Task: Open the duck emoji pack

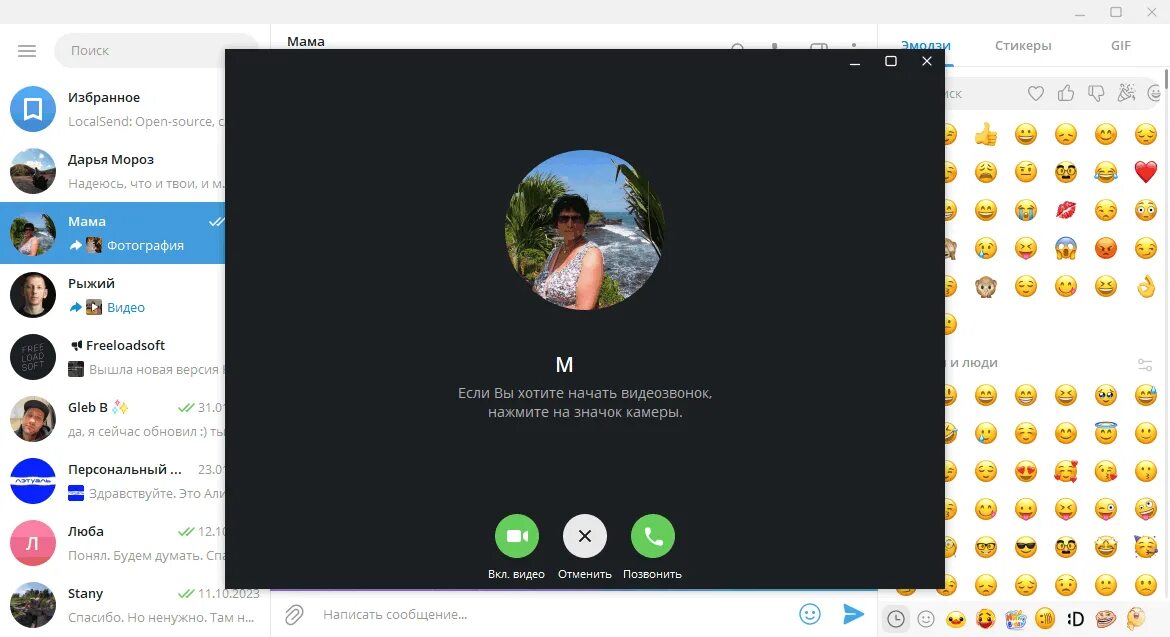Action: 956,619
